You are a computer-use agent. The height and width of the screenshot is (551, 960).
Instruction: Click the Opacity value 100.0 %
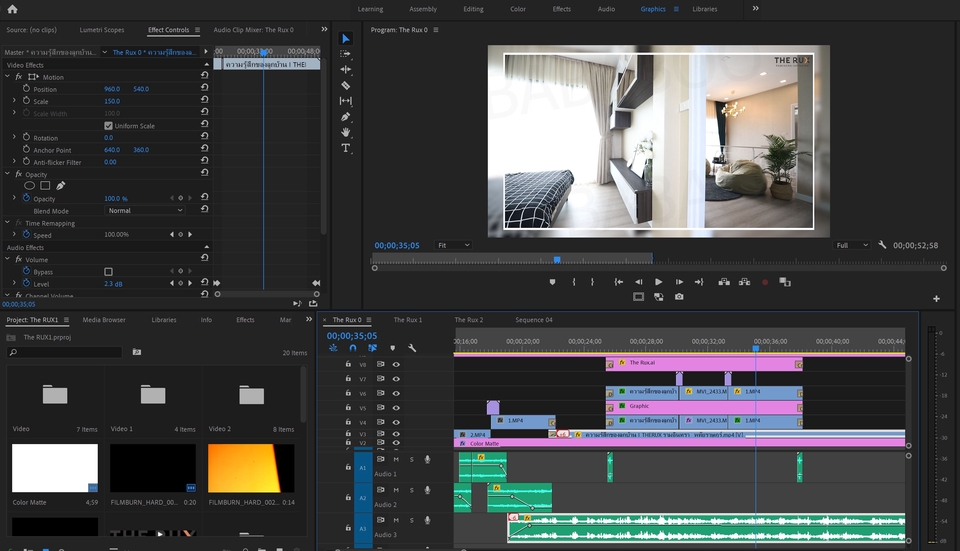[x=116, y=198]
